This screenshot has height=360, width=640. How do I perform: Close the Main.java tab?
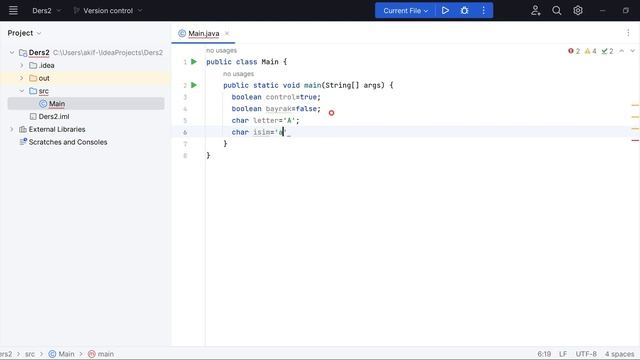click(x=227, y=33)
